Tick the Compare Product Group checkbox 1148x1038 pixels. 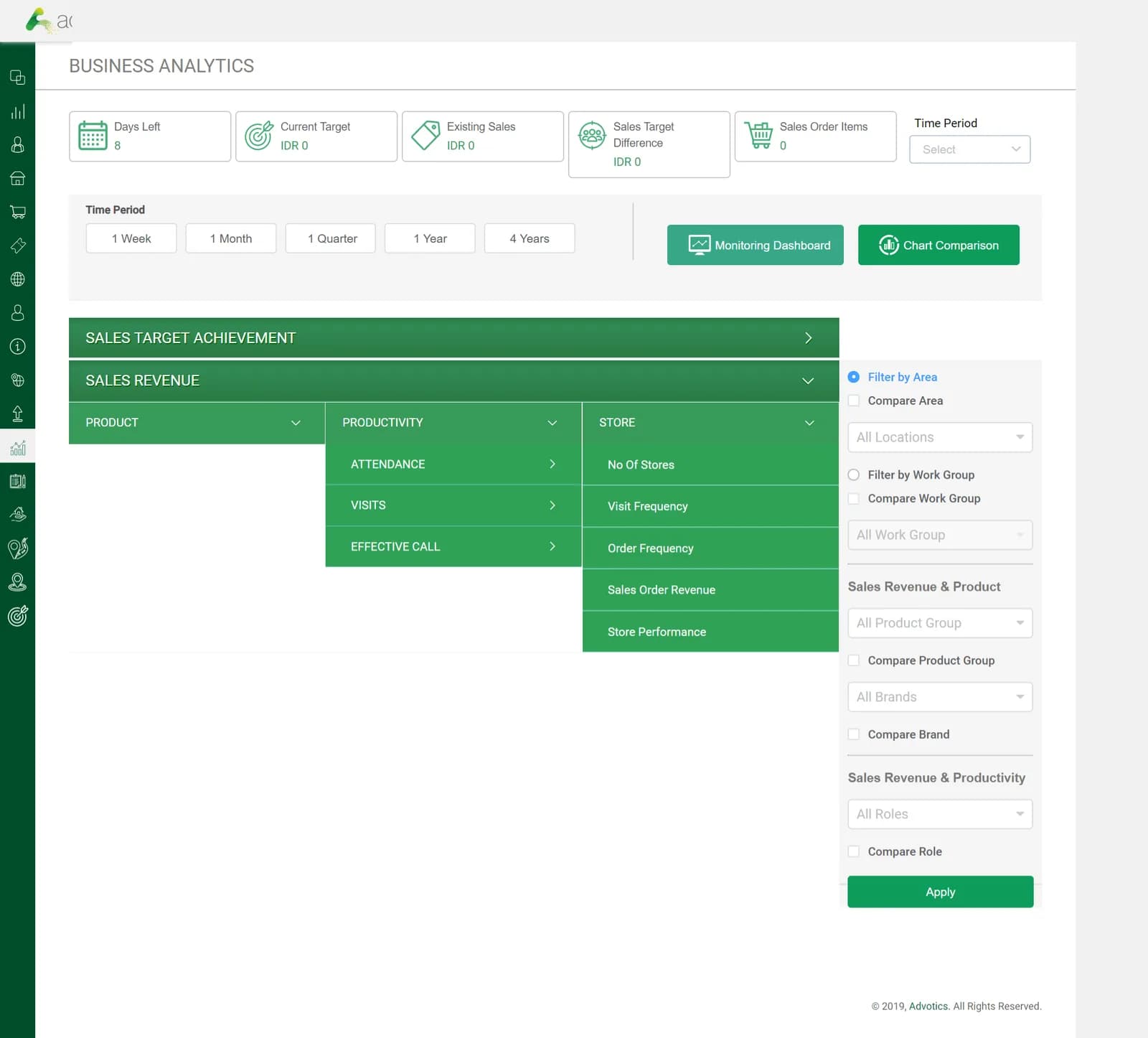click(854, 660)
